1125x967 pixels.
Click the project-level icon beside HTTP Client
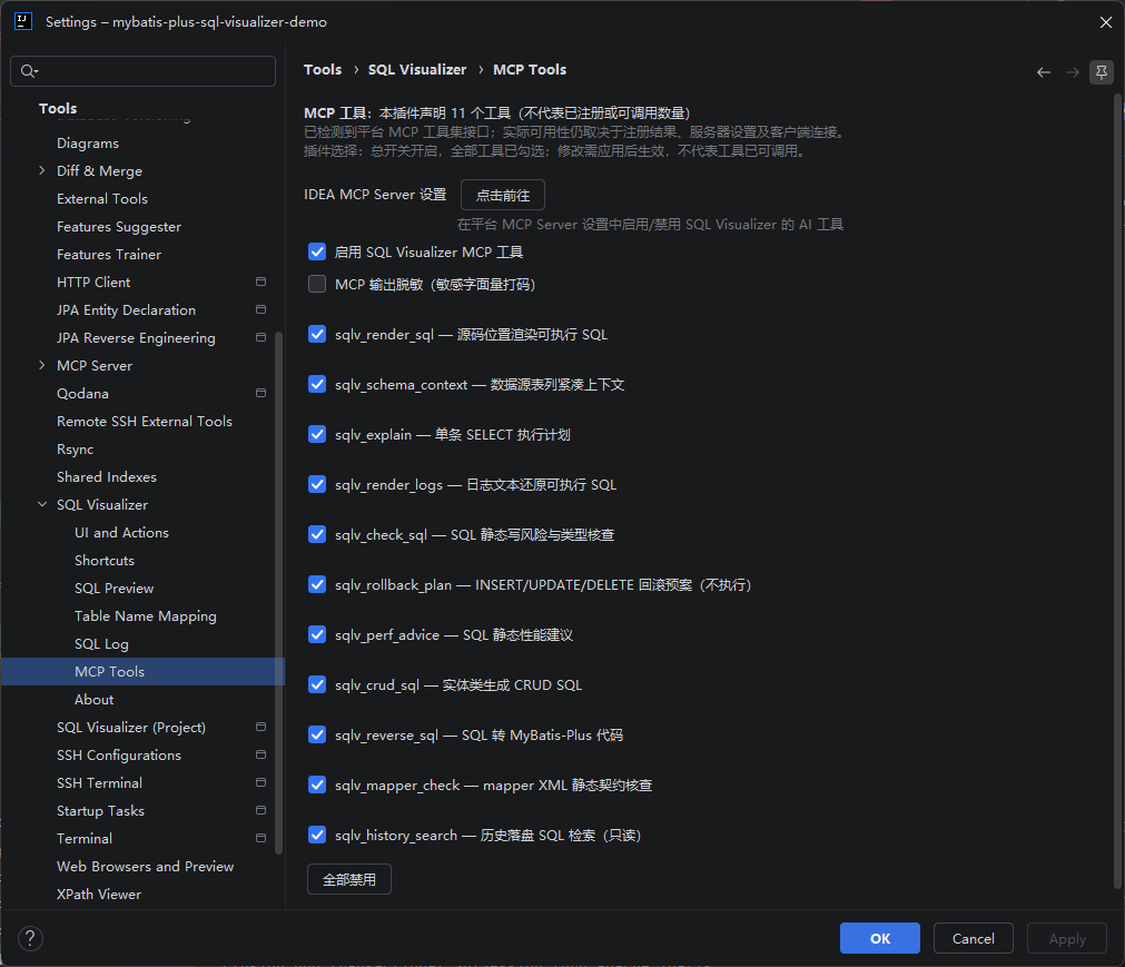point(260,282)
